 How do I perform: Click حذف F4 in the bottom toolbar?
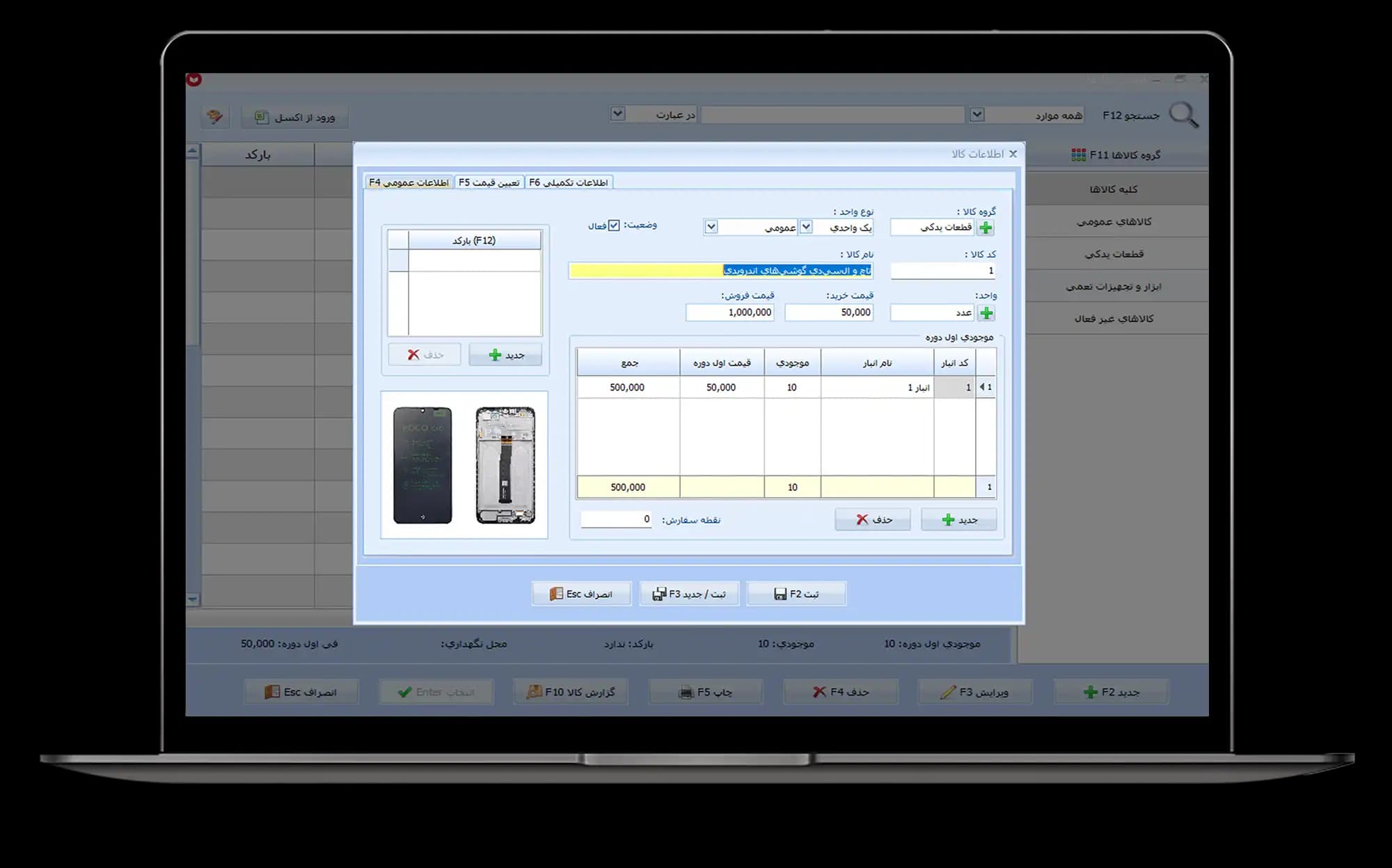[840, 692]
